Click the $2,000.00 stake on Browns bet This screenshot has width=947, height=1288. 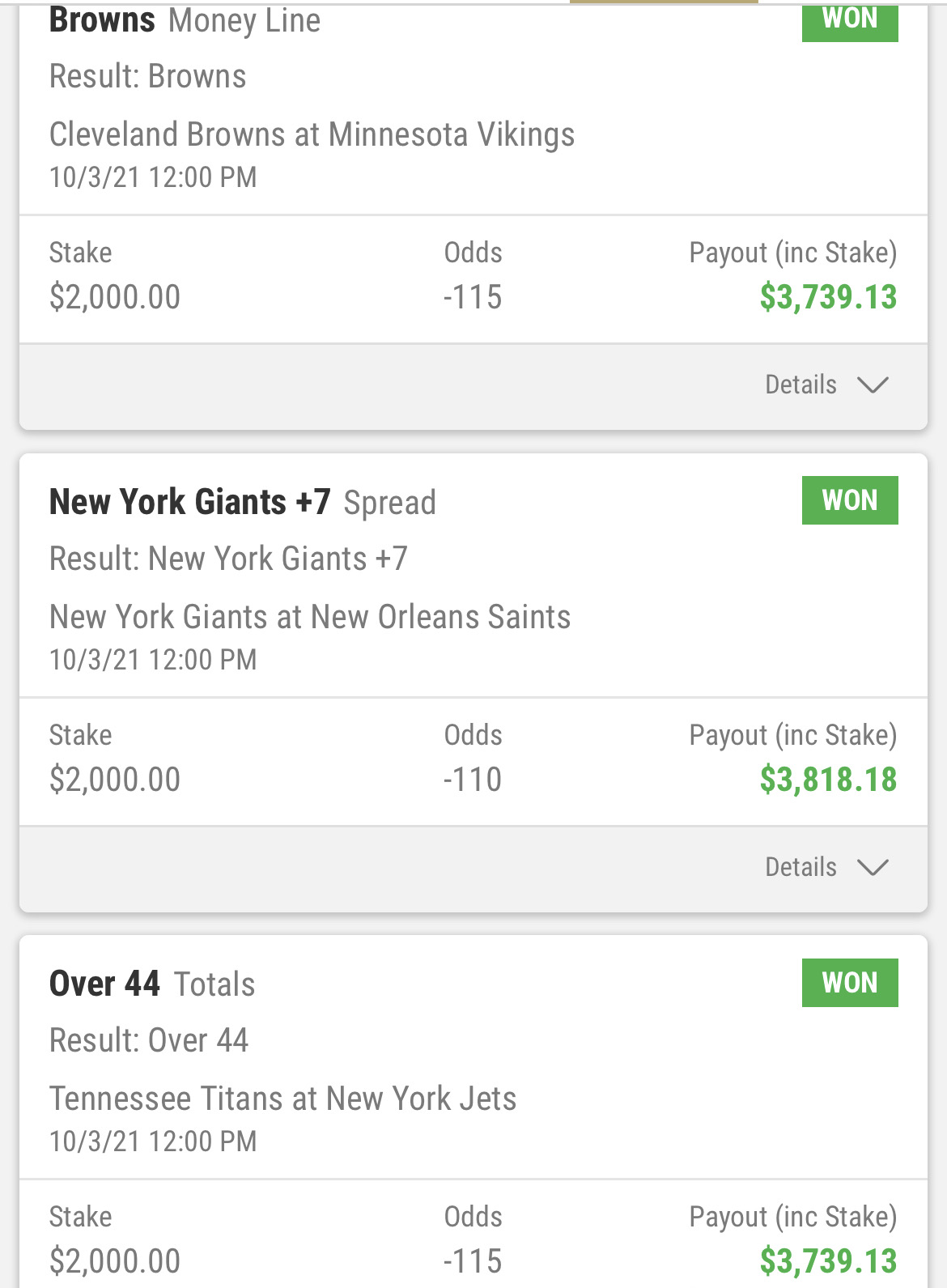(x=115, y=297)
